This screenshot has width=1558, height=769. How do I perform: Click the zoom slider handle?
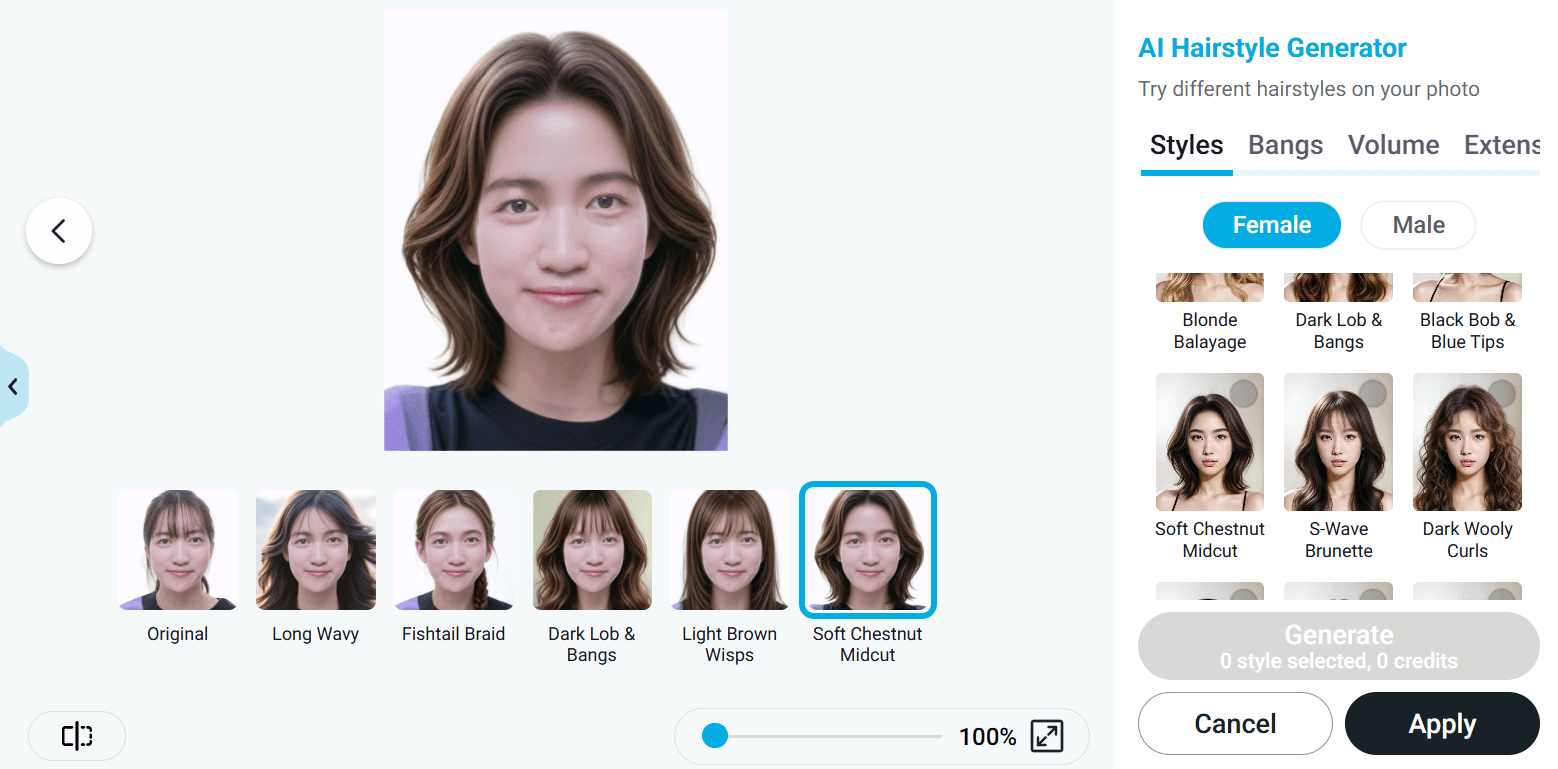715,737
